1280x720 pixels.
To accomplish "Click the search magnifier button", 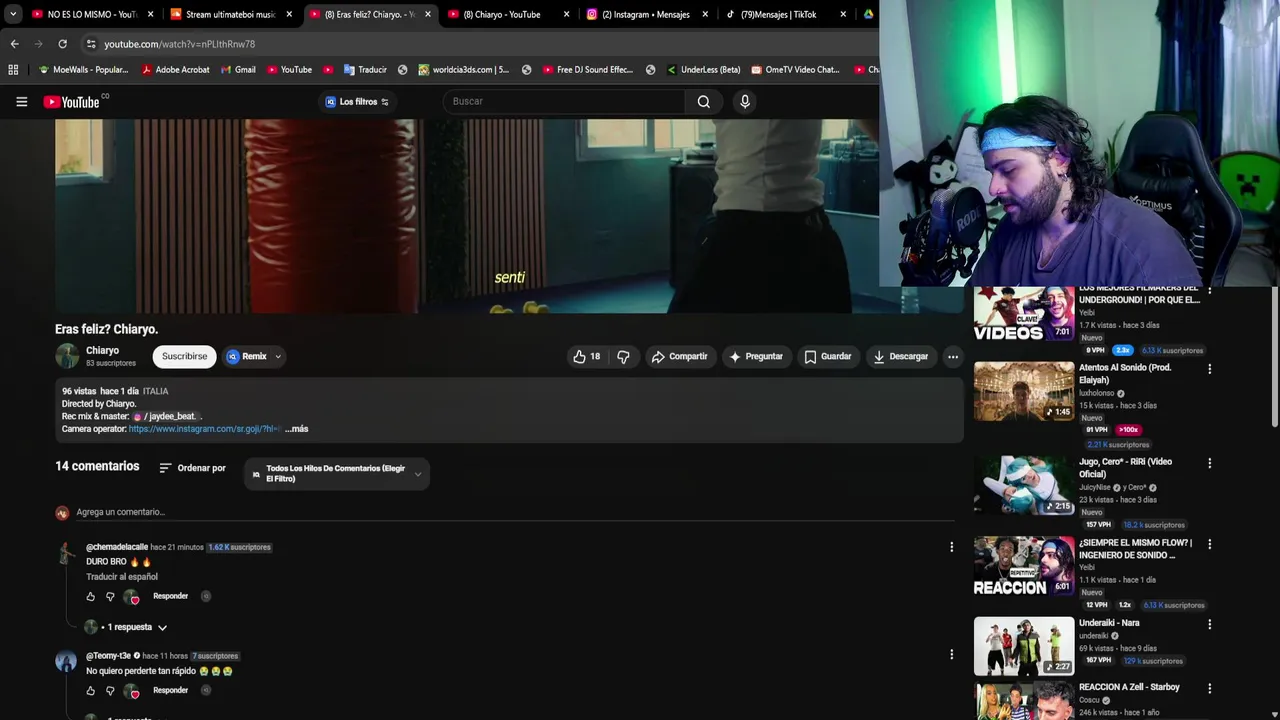I will 704,101.
